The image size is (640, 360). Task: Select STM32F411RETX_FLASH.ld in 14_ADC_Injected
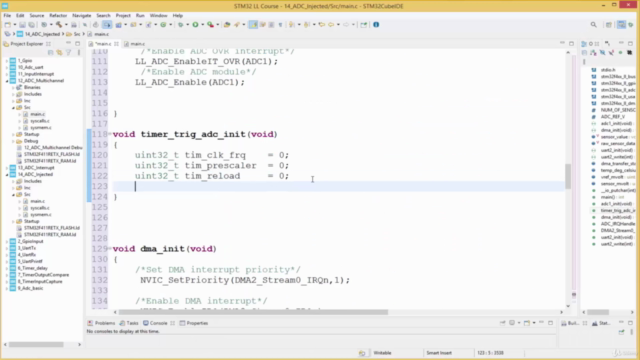[x=52, y=228]
